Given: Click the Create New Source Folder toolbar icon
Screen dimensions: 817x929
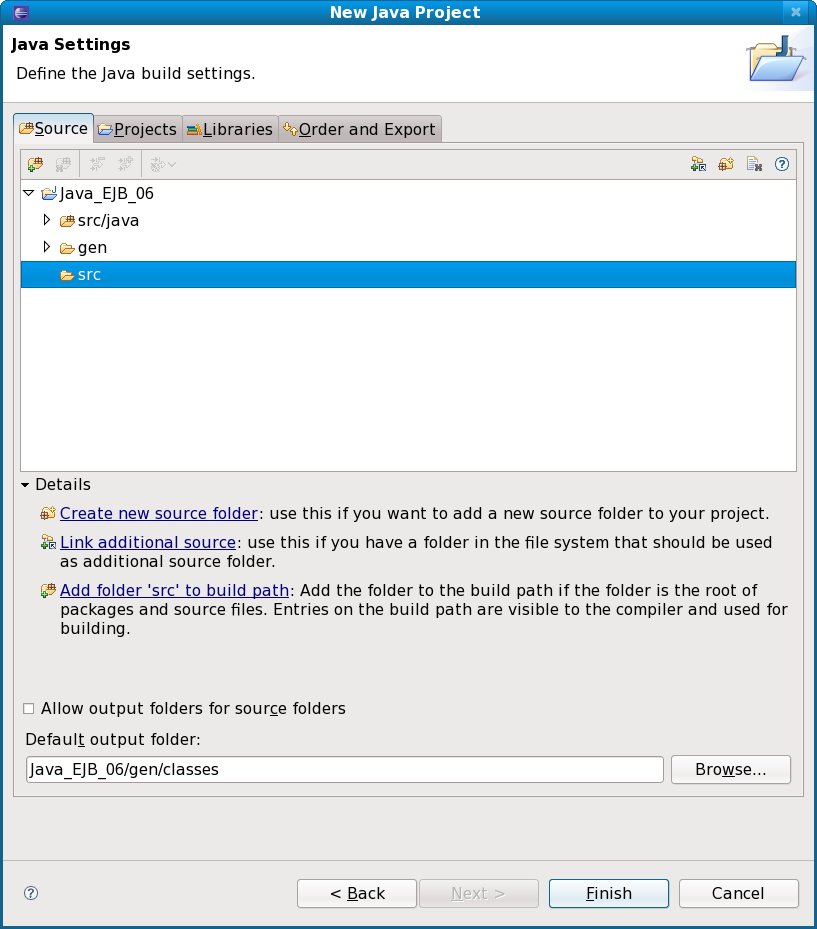Looking at the screenshot, I should coord(727,164).
